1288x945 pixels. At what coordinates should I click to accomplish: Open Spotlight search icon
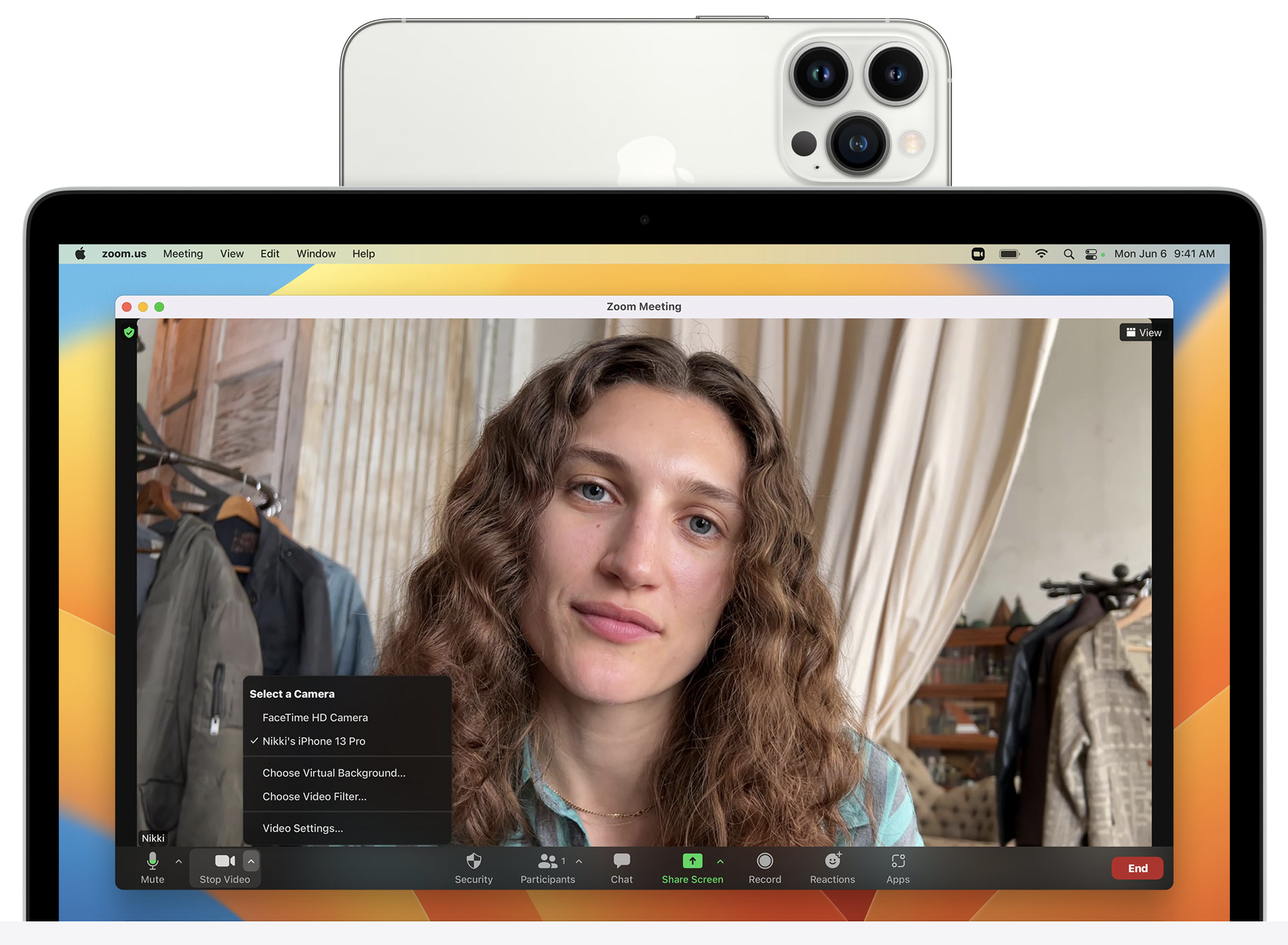[1069, 254]
